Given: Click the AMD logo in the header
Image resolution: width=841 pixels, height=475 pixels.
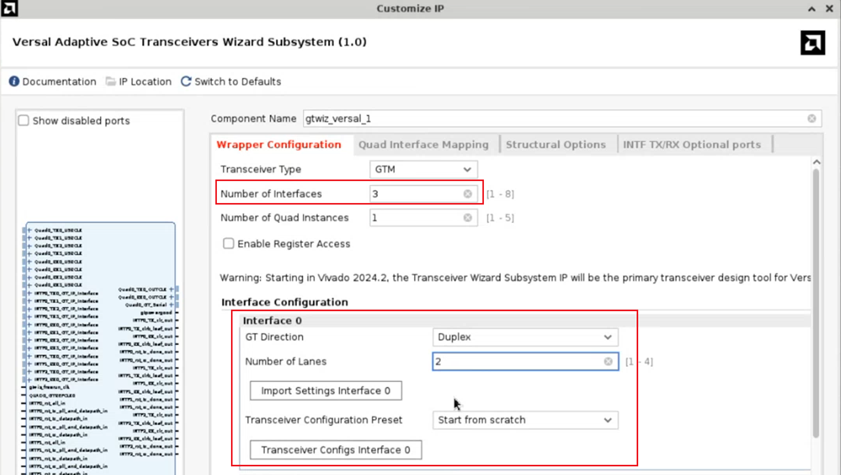Looking at the screenshot, I should coord(813,42).
